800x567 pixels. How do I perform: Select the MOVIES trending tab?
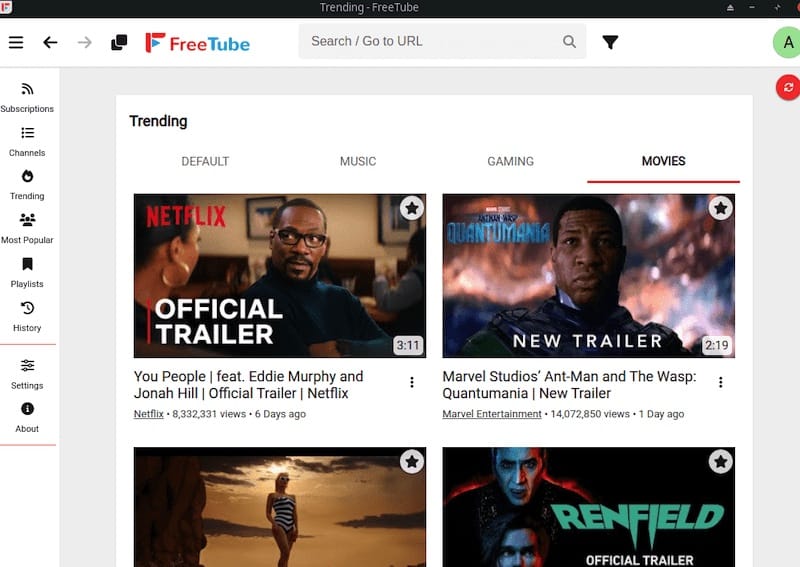coord(663,162)
